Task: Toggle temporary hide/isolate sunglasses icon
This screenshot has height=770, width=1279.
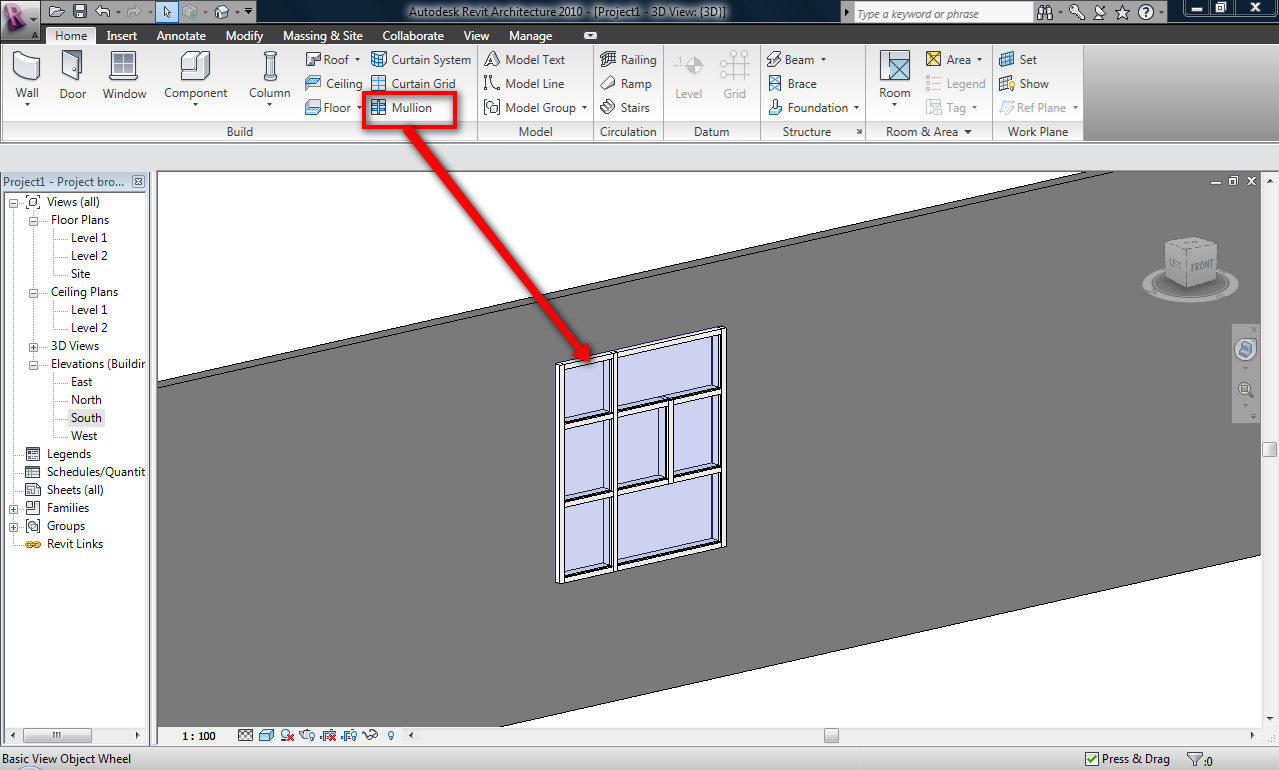Action: [x=370, y=735]
